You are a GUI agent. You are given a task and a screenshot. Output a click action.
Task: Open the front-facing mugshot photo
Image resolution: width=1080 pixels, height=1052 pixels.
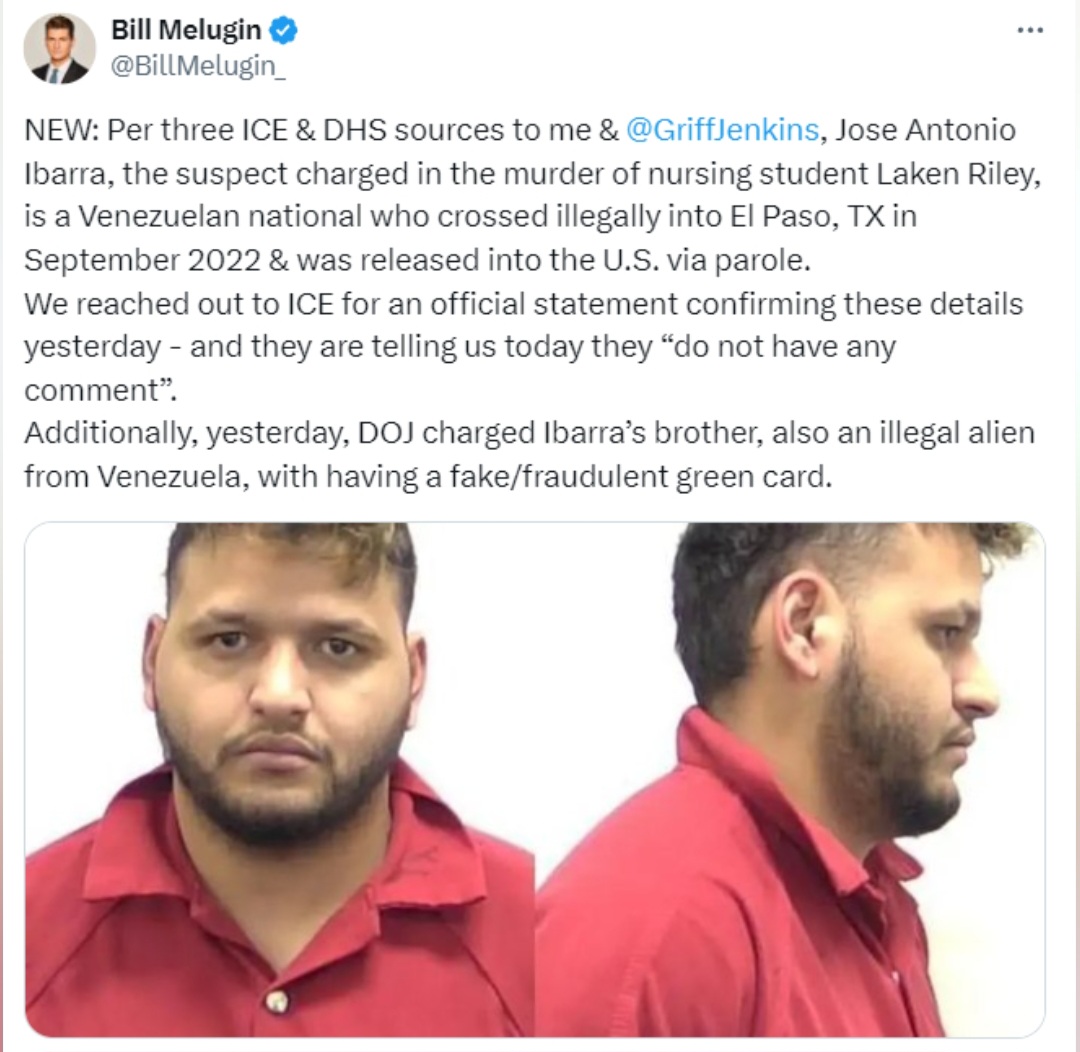pos(280,779)
